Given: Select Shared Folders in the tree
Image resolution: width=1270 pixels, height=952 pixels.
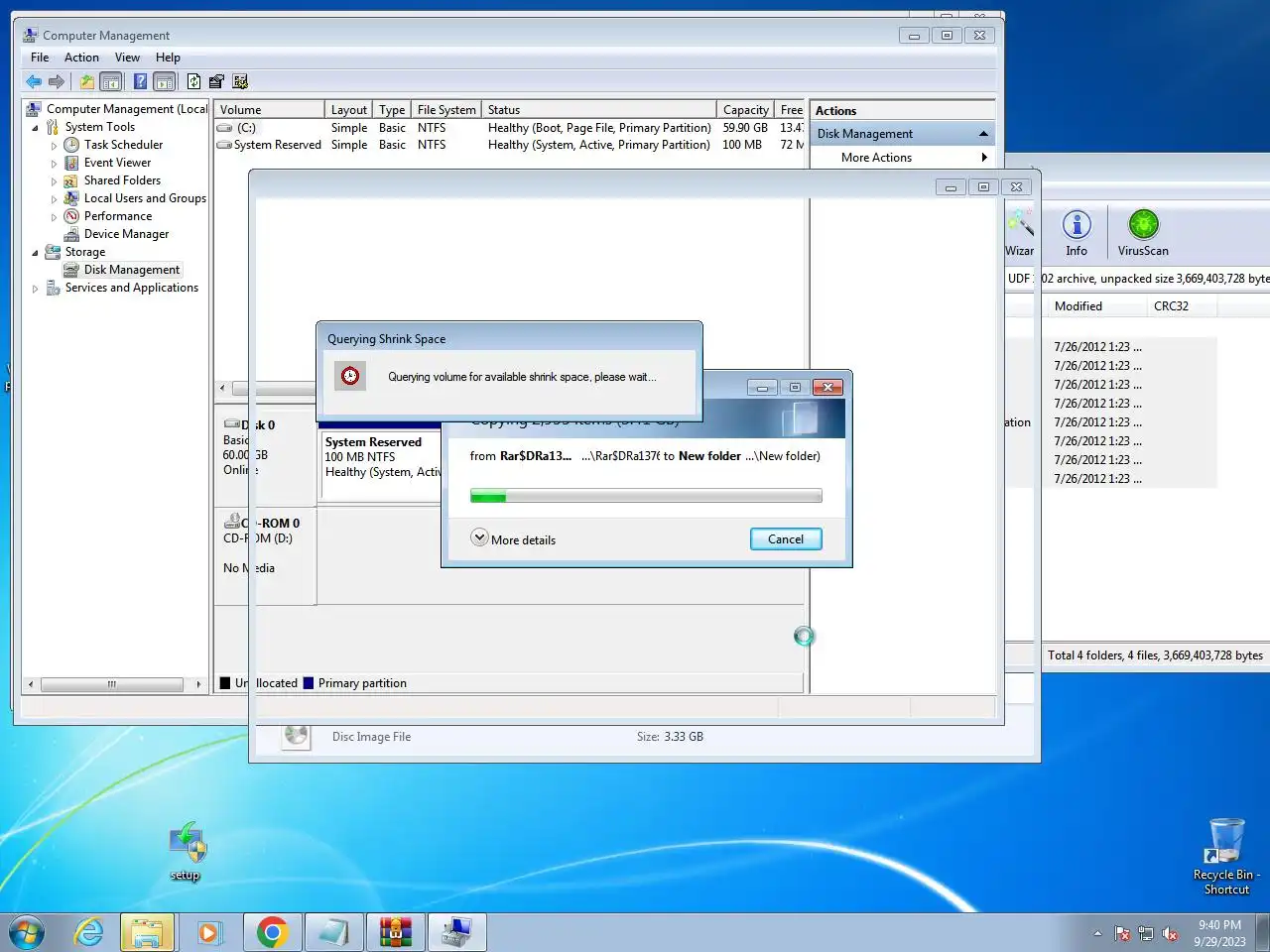Looking at the screenshot, I should 122,180.
